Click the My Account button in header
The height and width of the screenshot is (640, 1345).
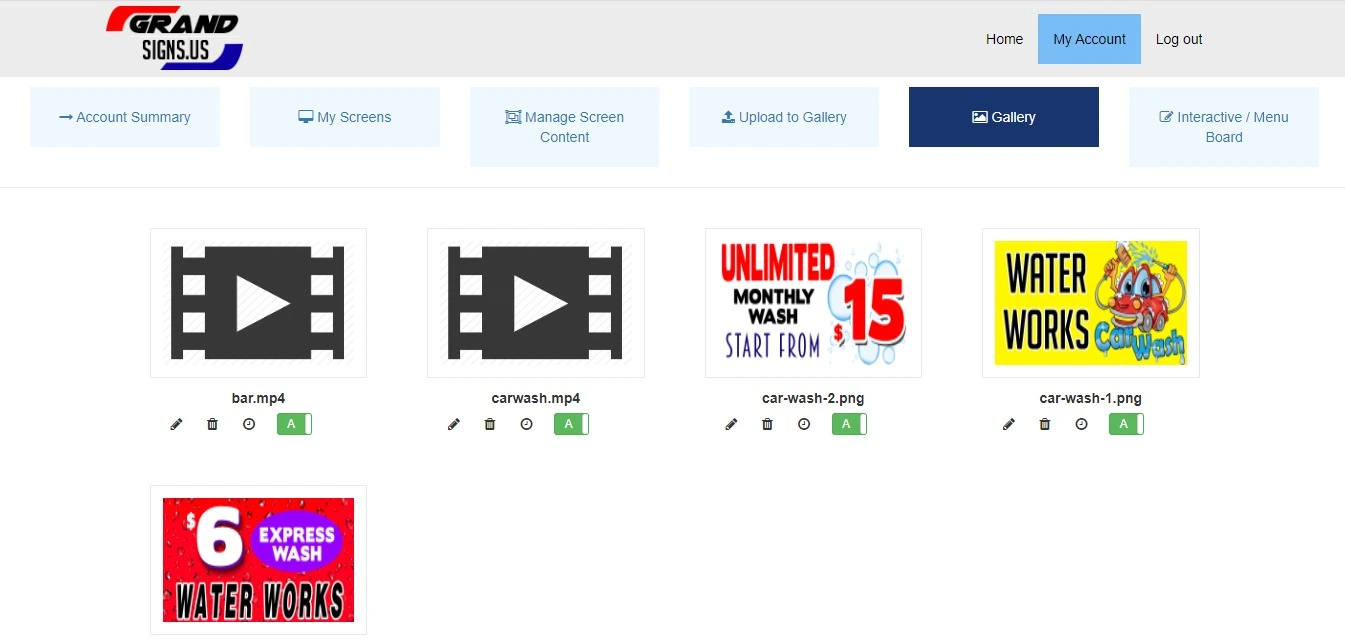(1089, 39)
